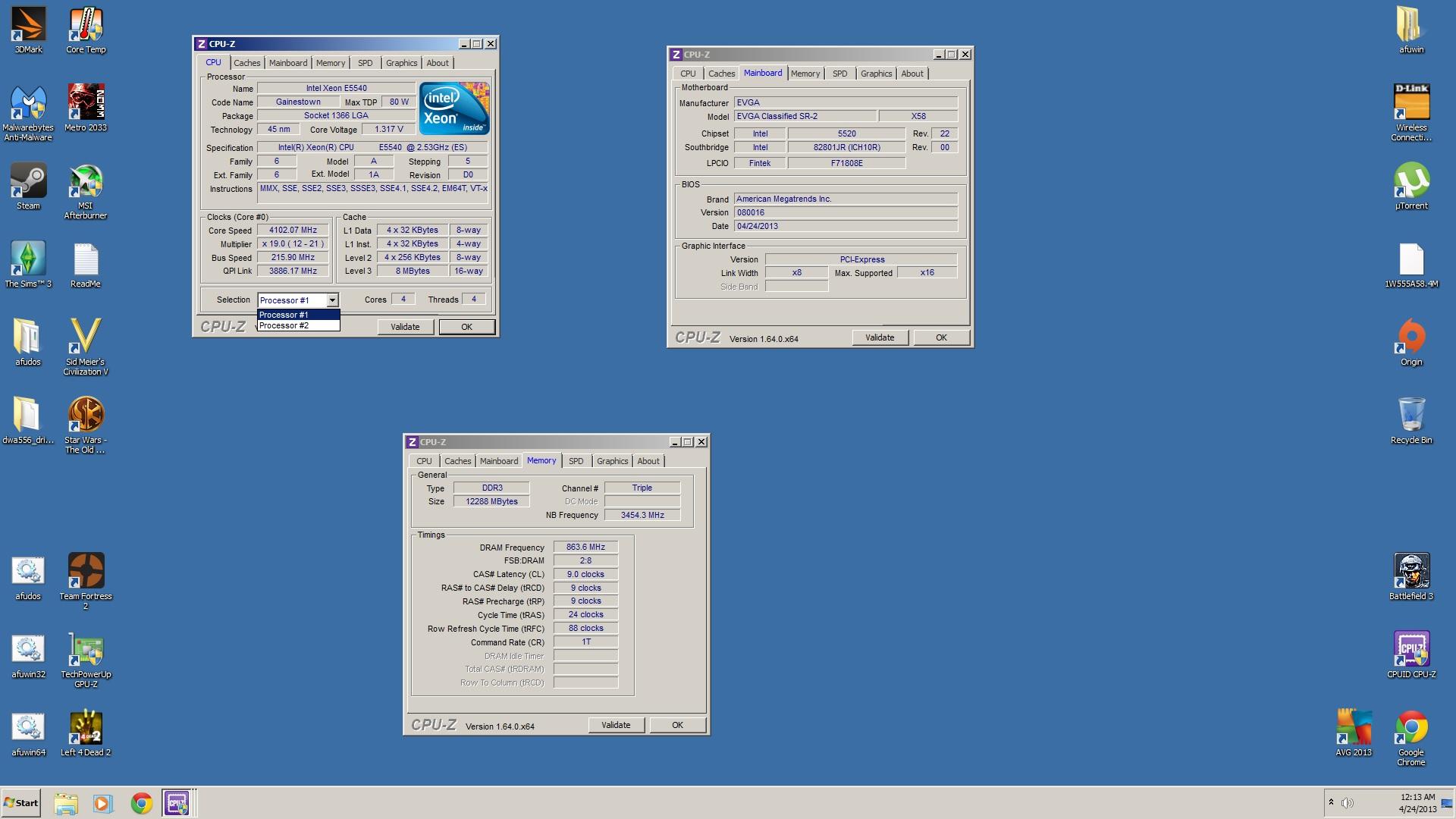Open Chrome from the taskbar
This screenshot has width=1456, height=819.
[141, 803]
